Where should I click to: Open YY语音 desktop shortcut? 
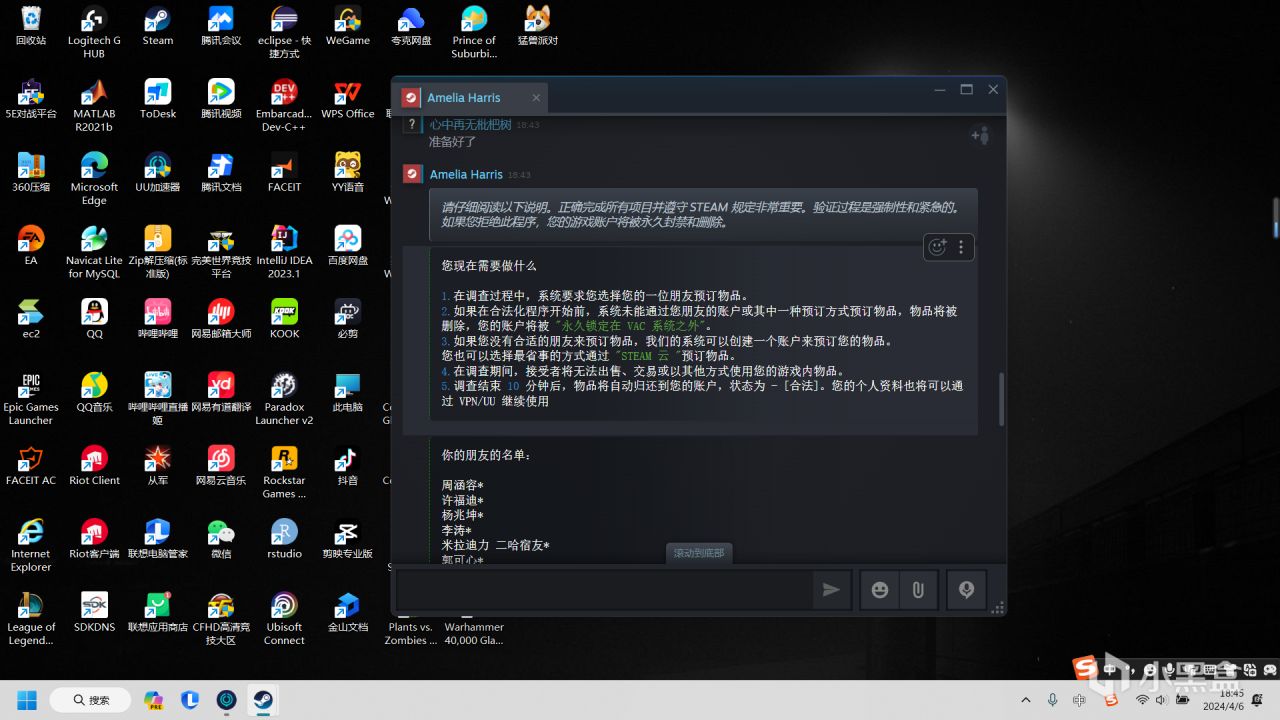pyautogui.click(x=347, y=172)
